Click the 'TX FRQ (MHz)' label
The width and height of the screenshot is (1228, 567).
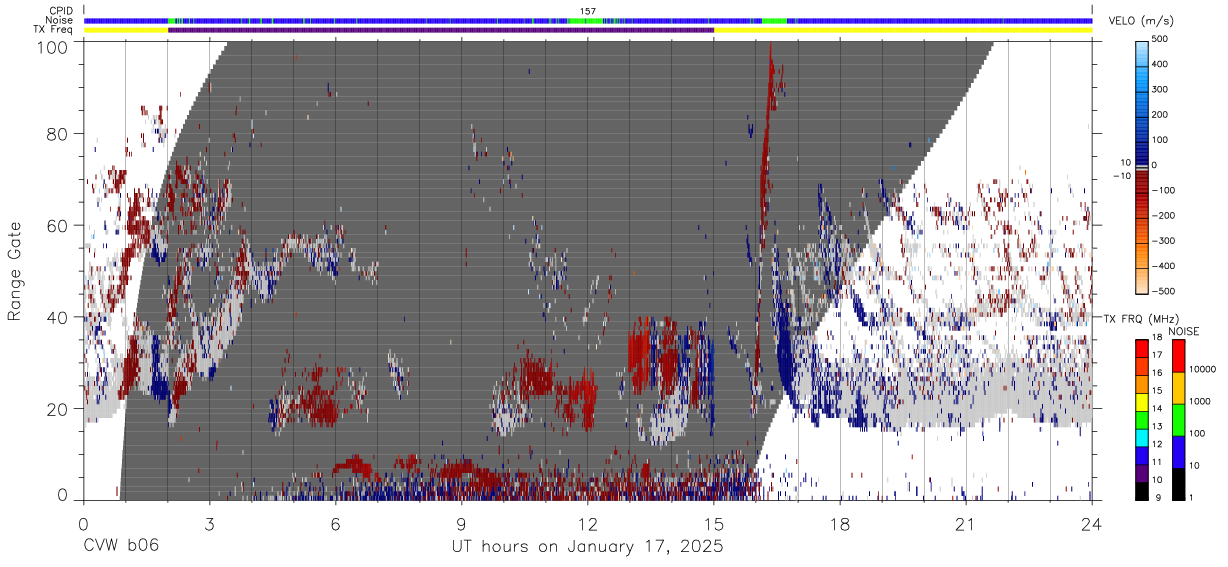1142,318
